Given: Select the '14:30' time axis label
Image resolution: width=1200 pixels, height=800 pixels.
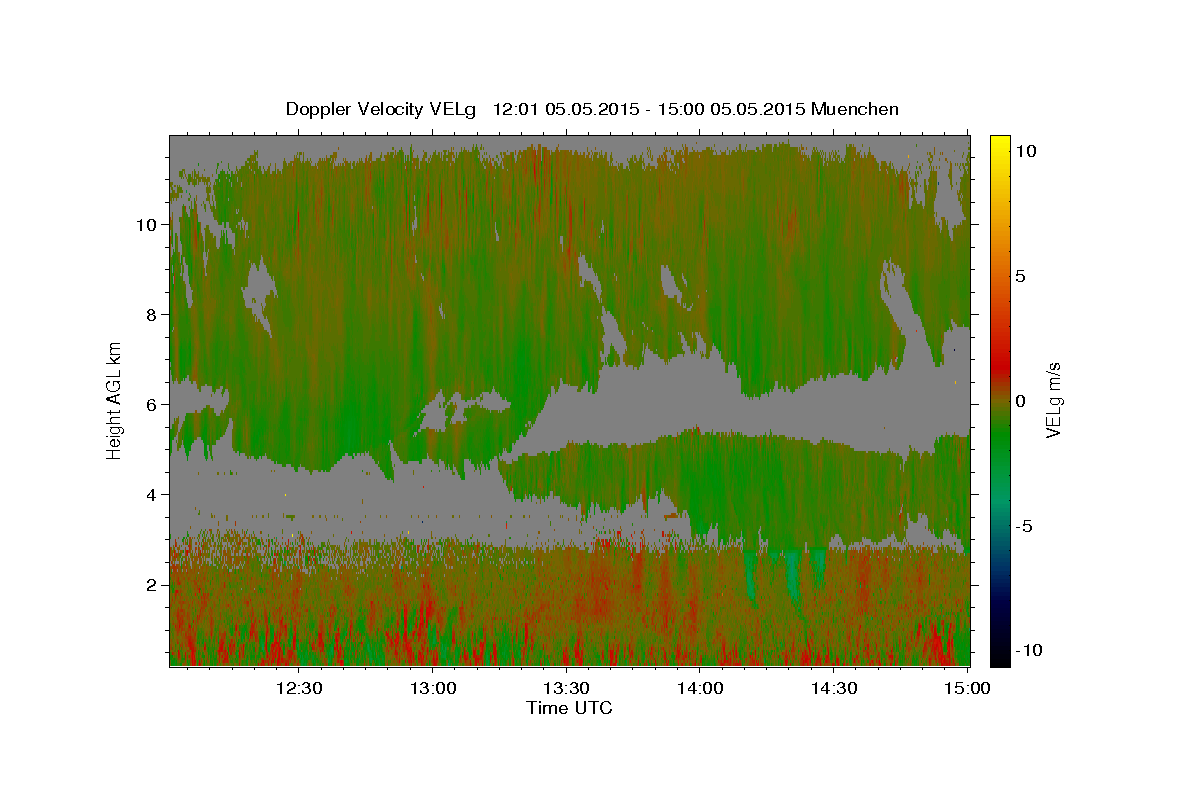Looking at the screenshot, I should pos(833,688).
